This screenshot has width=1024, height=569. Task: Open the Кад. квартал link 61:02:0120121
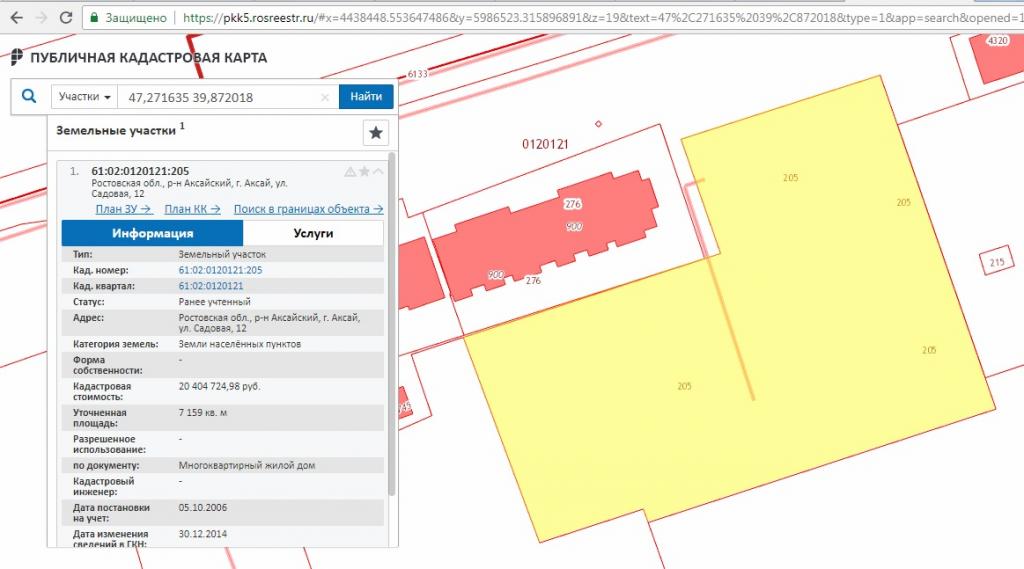click(210, 285)
